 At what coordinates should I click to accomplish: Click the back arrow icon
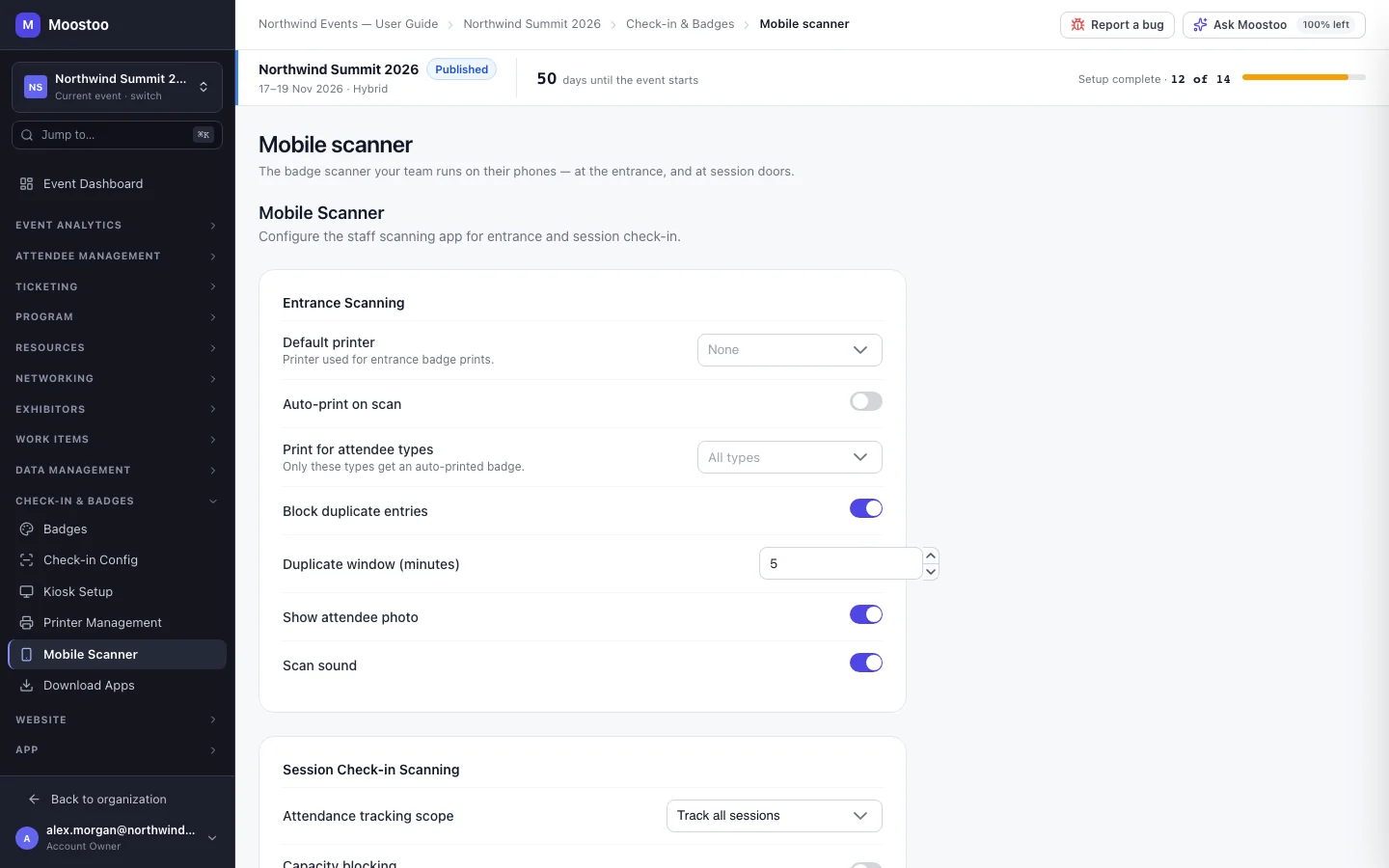34,800
